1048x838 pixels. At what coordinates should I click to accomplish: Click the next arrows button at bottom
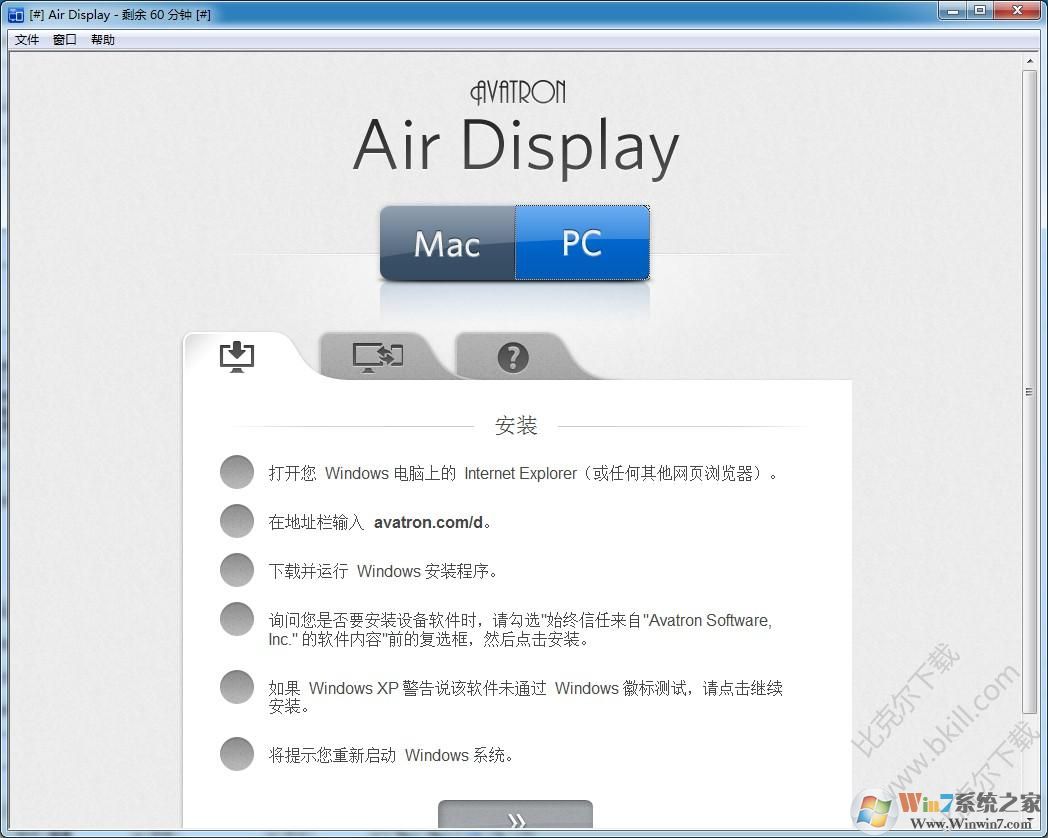pos(515,818)
